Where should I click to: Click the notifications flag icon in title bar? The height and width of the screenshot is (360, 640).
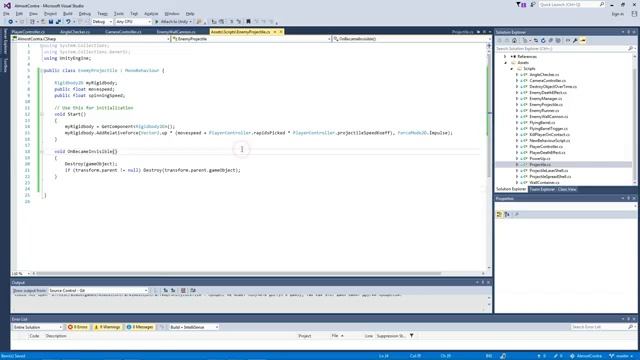click(x=521, y=4)
